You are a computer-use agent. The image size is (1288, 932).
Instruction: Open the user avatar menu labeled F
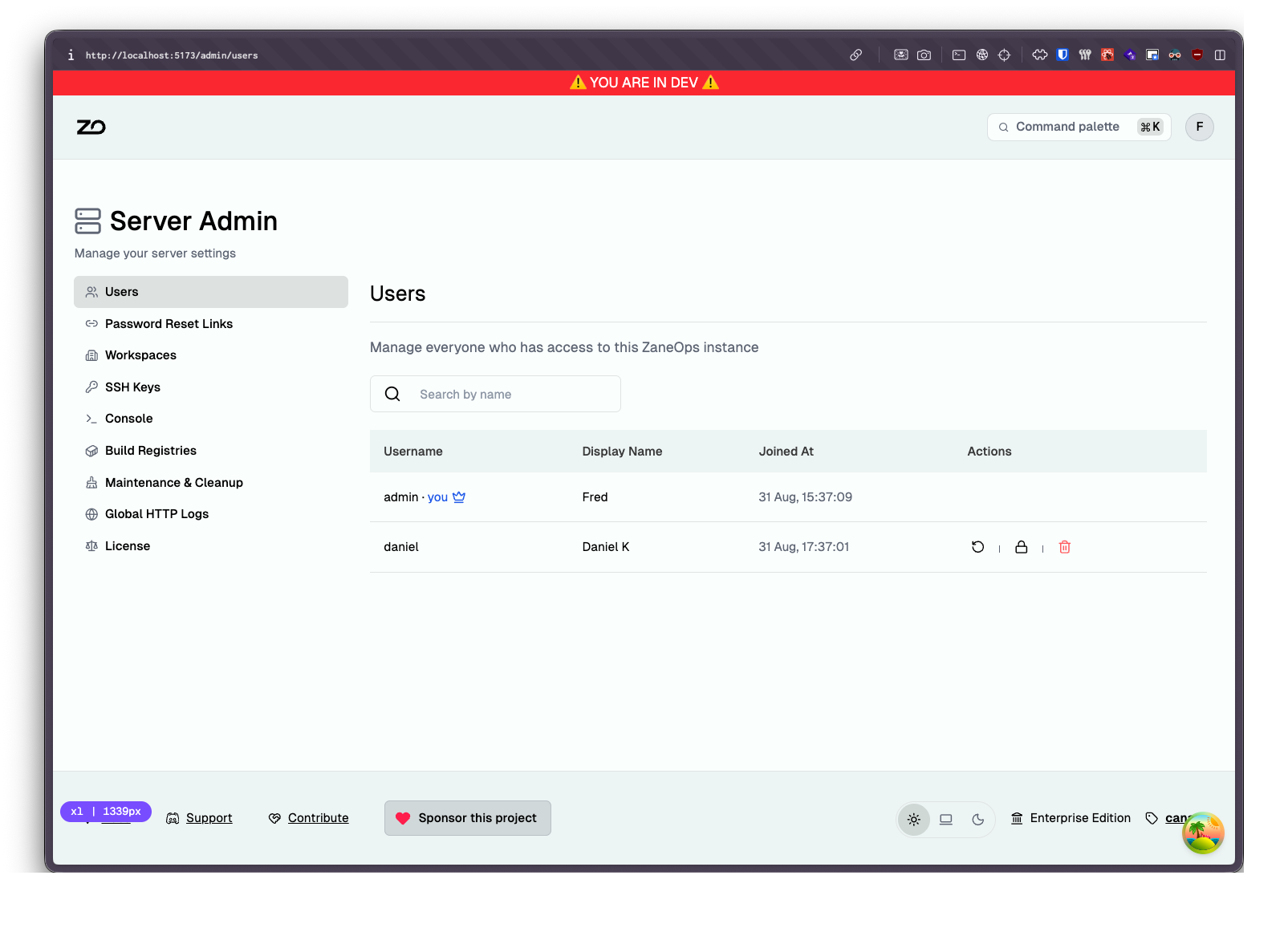click(x=1199, y=127)
